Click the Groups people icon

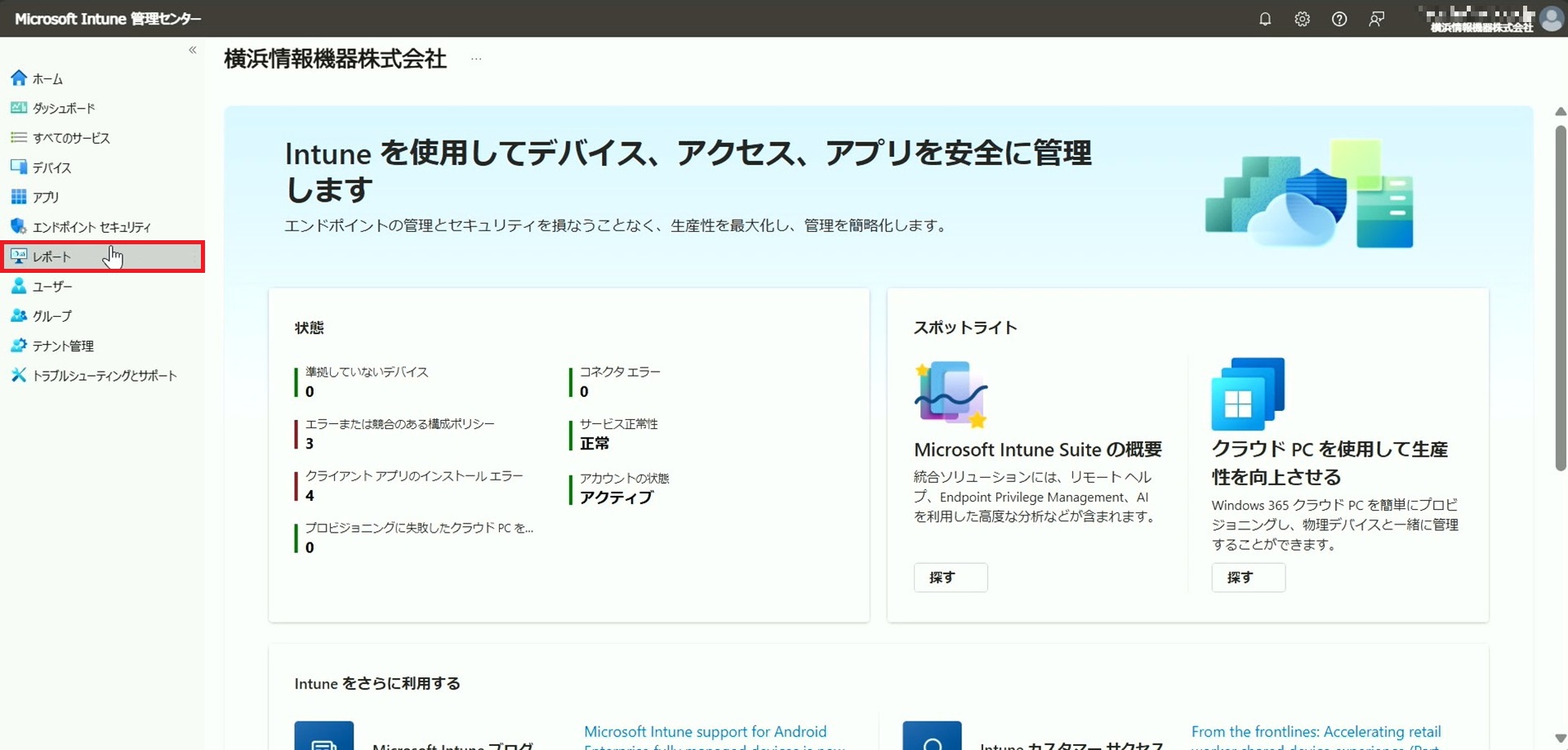pos(19,315)
